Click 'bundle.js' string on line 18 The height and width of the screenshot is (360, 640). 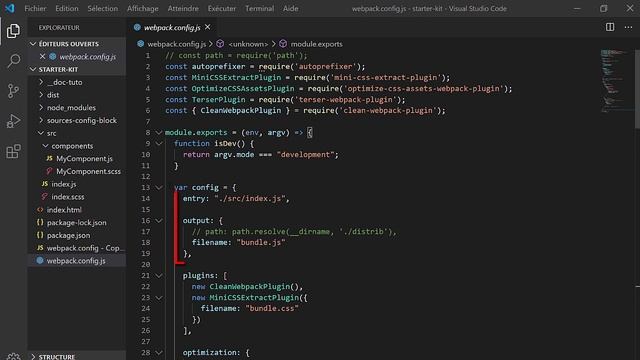point(261,242)
